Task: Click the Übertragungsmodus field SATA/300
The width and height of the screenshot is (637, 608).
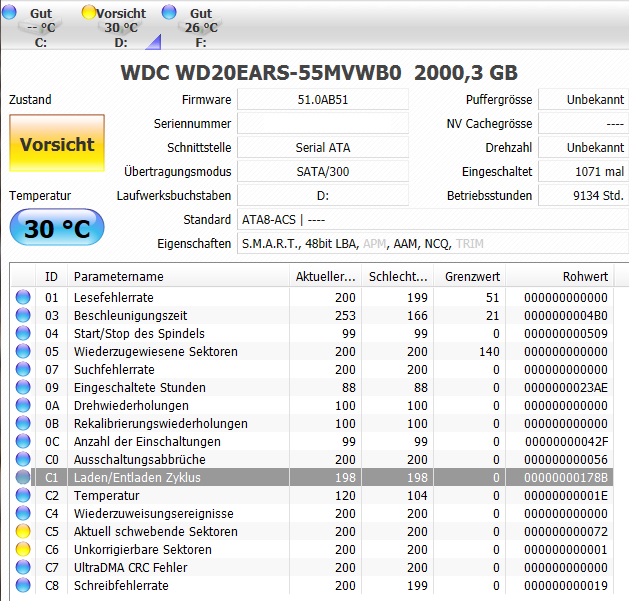Action: point(323,171)
